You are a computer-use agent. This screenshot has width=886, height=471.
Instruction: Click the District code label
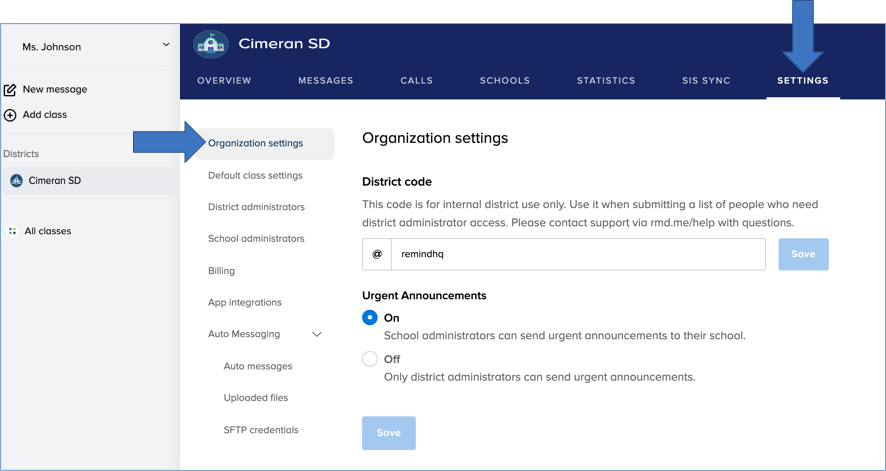[397, 182]
